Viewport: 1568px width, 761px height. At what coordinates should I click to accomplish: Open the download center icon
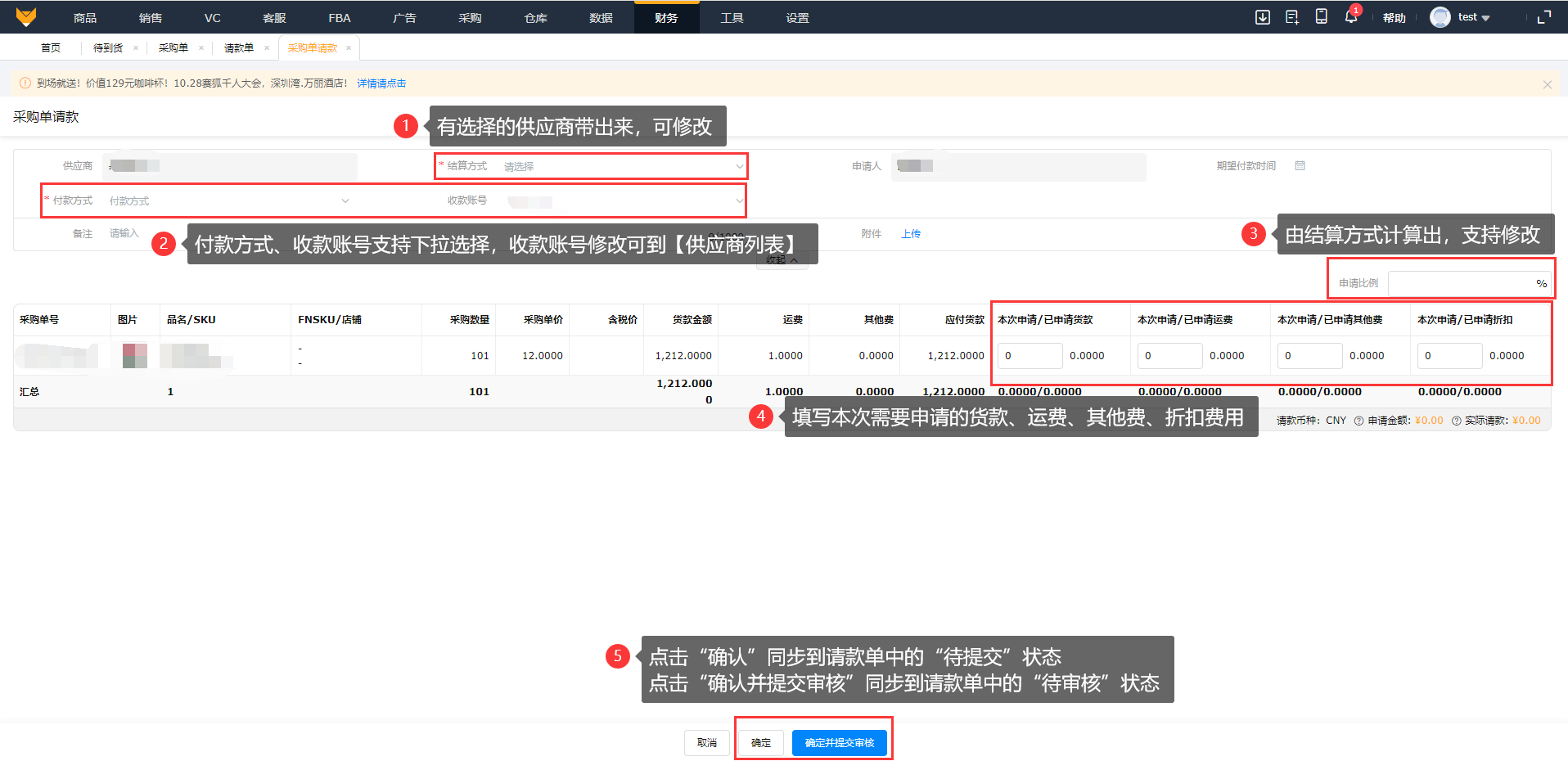(x=1263, y=17)
